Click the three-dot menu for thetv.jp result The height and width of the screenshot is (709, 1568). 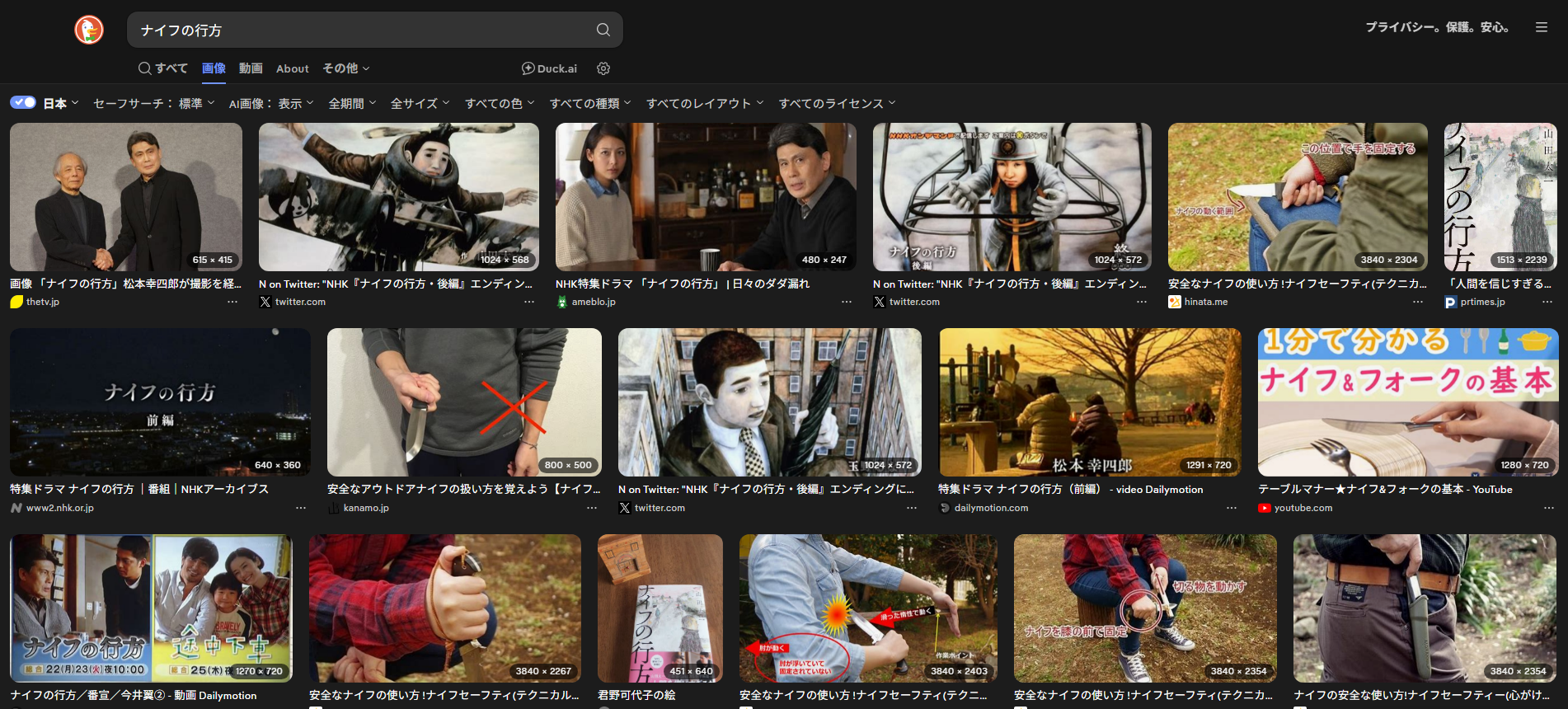232,302
